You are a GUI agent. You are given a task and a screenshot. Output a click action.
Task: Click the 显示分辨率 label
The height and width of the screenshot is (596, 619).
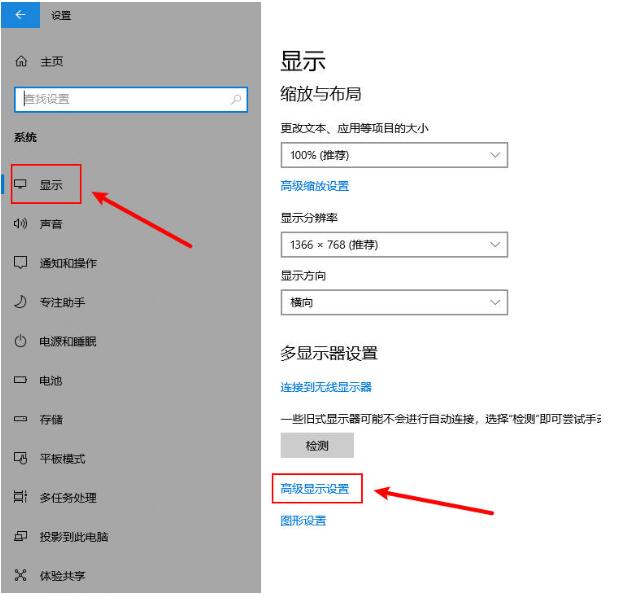point(309,217)
